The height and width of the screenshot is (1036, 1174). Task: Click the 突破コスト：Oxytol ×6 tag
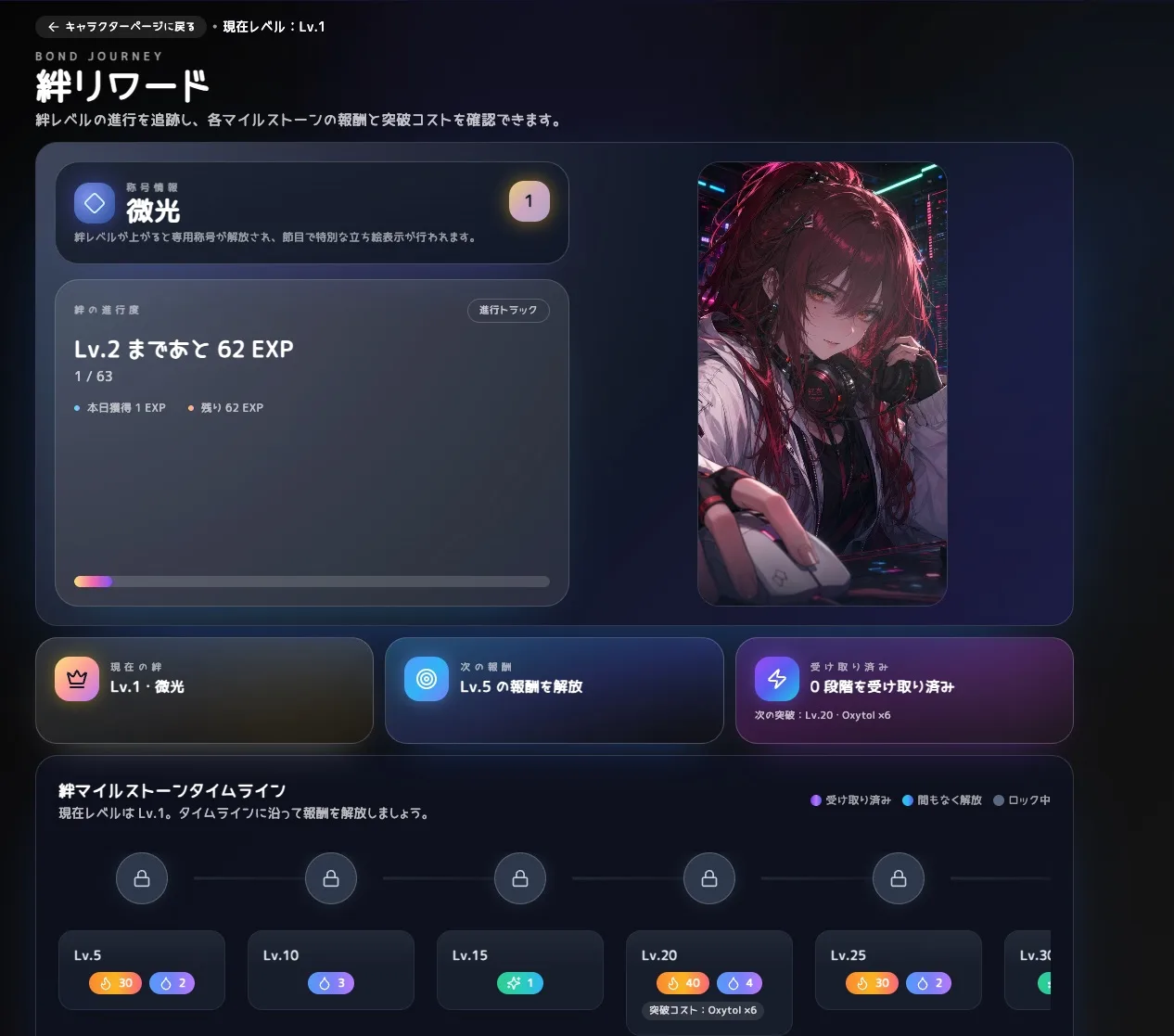click(703, 1010)
